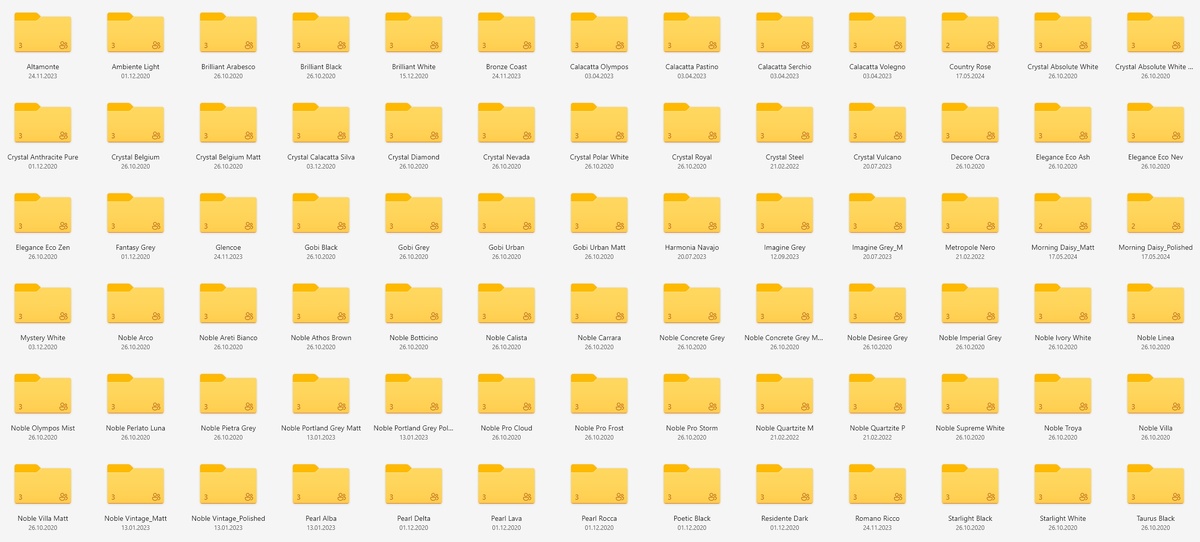Screen dimensions: 1200x542
Task: Click the Brilliant White folder name
Action: tap(413, 67)
